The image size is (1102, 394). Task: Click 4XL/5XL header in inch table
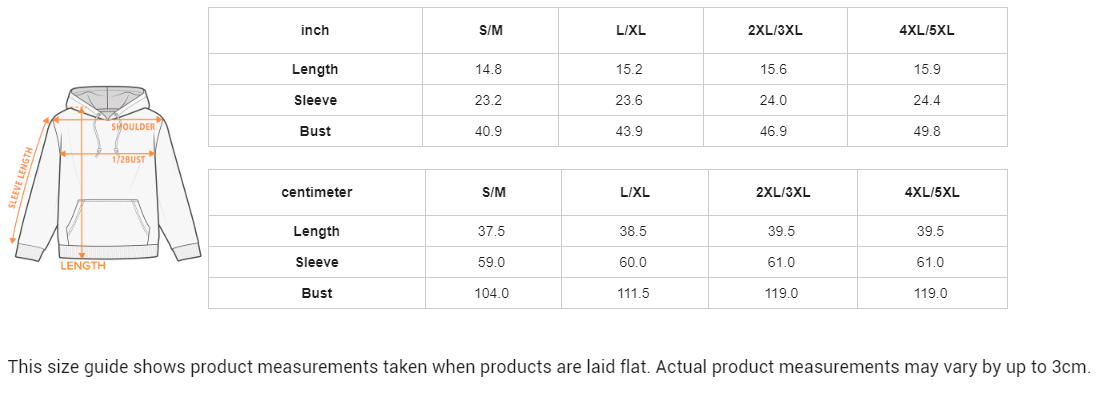(x=927, y=30)
